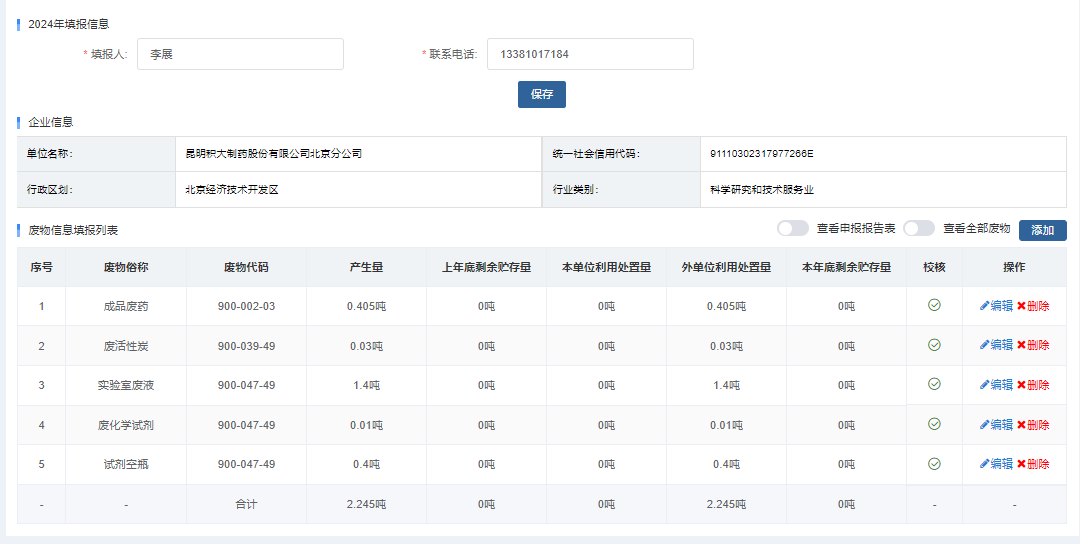Delete the 废活性炭 waste entry
The image size is (1080, 544).
[1033, 345]
